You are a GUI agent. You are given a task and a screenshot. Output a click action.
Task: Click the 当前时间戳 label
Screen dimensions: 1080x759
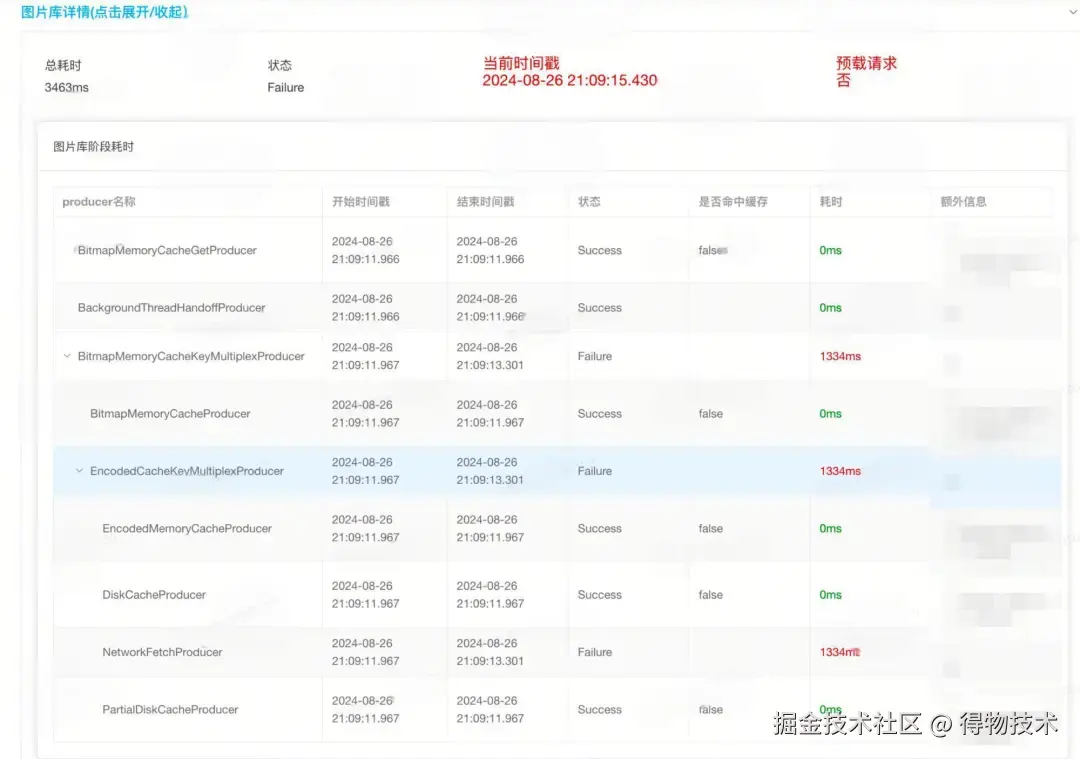point(521,63)
